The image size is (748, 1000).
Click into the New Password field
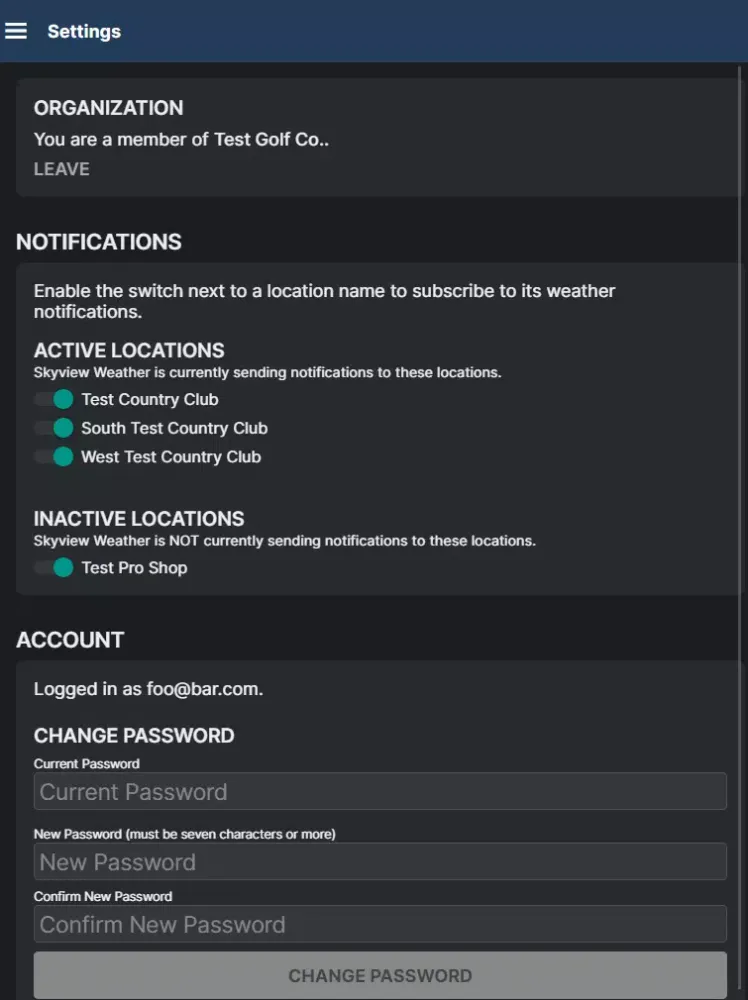(x=380, y=862)
